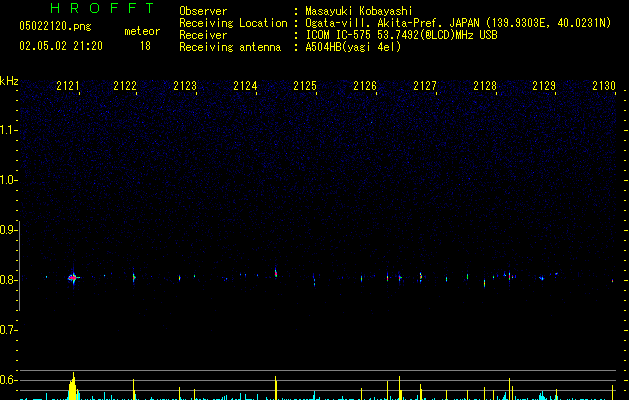Click the tallest yellow intensity peak near 2121
The width and height of the screenshot is (629, 400).
click(73, 386)
